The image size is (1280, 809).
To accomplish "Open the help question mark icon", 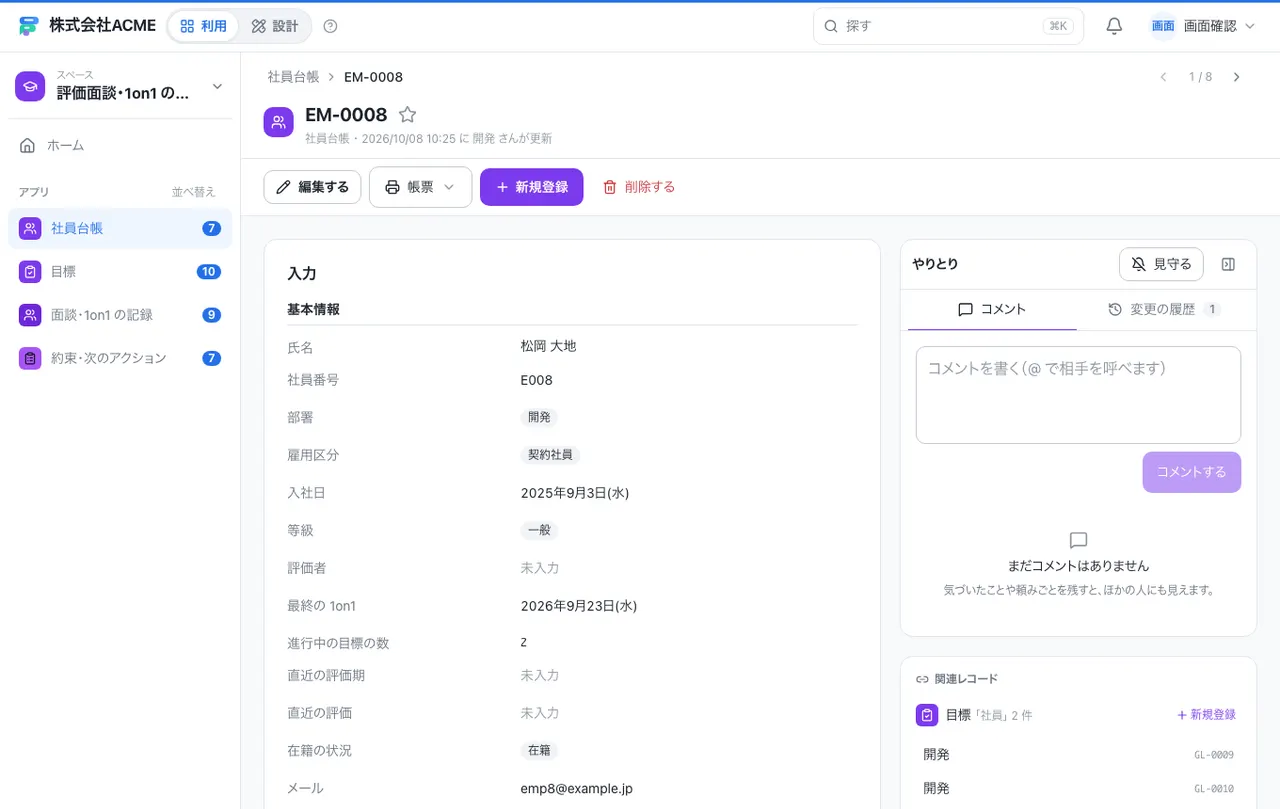I will point(331,26).
